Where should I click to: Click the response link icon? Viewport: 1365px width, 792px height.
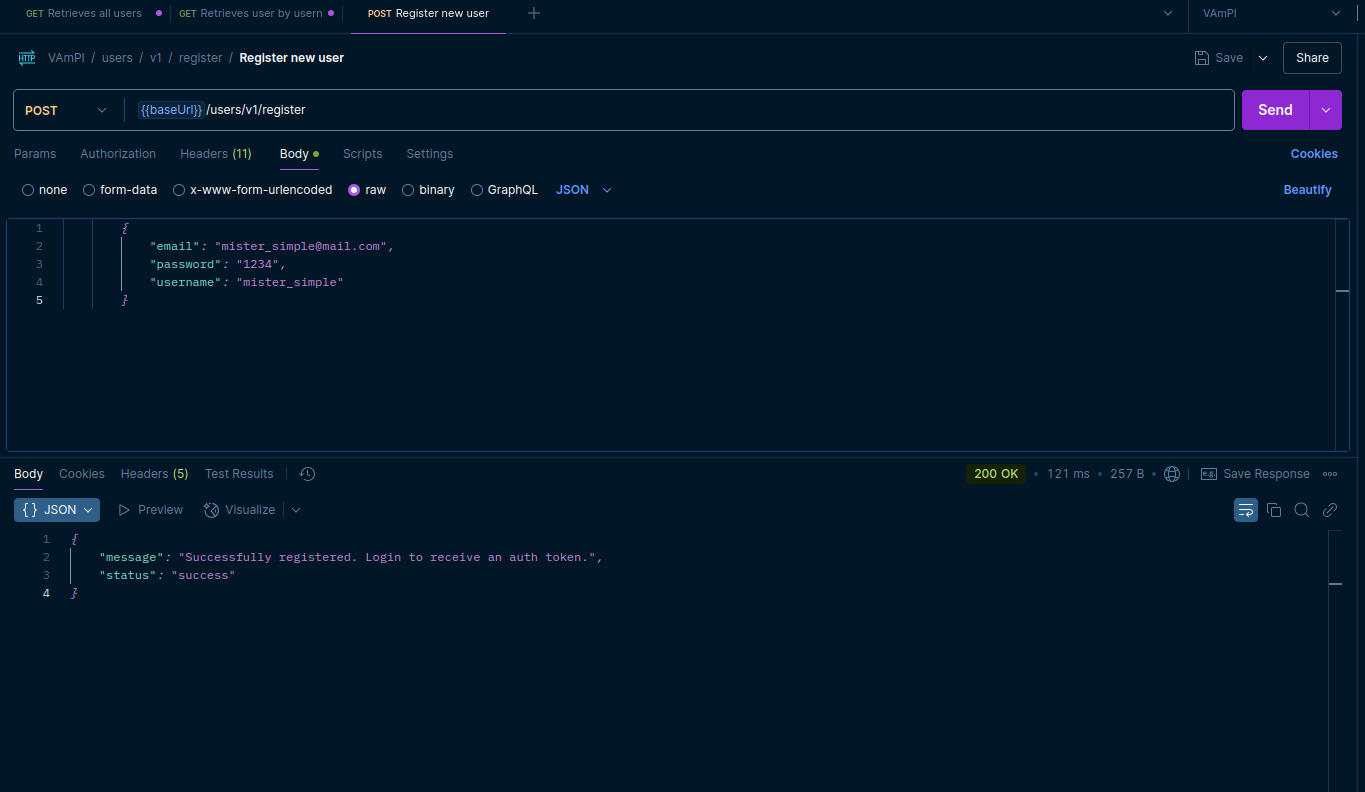[x=1330, y=510]
